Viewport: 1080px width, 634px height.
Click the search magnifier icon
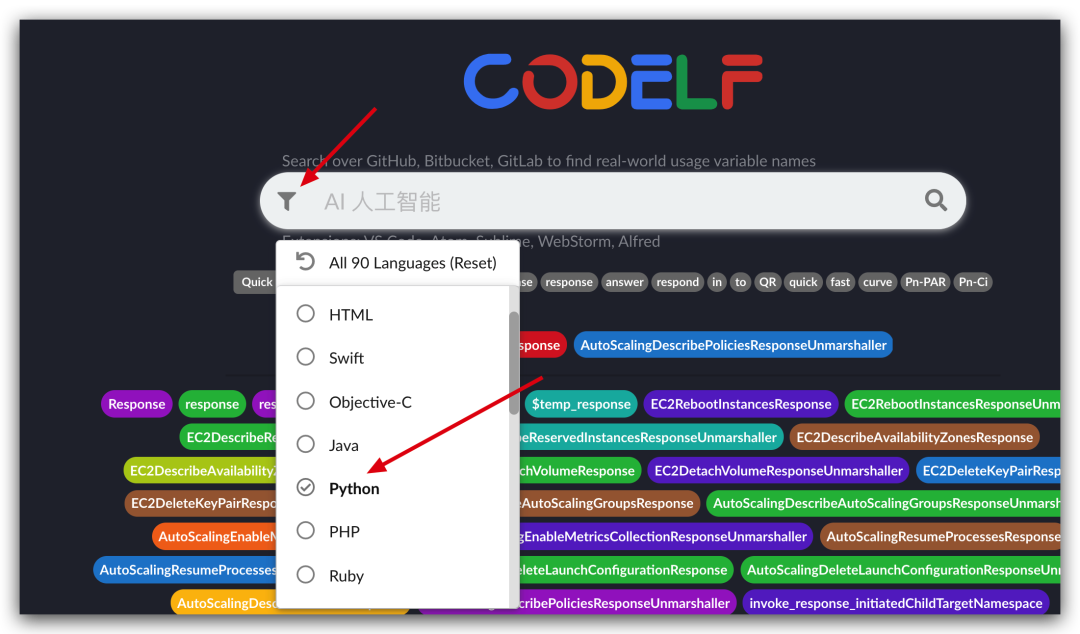coord(935,201)
